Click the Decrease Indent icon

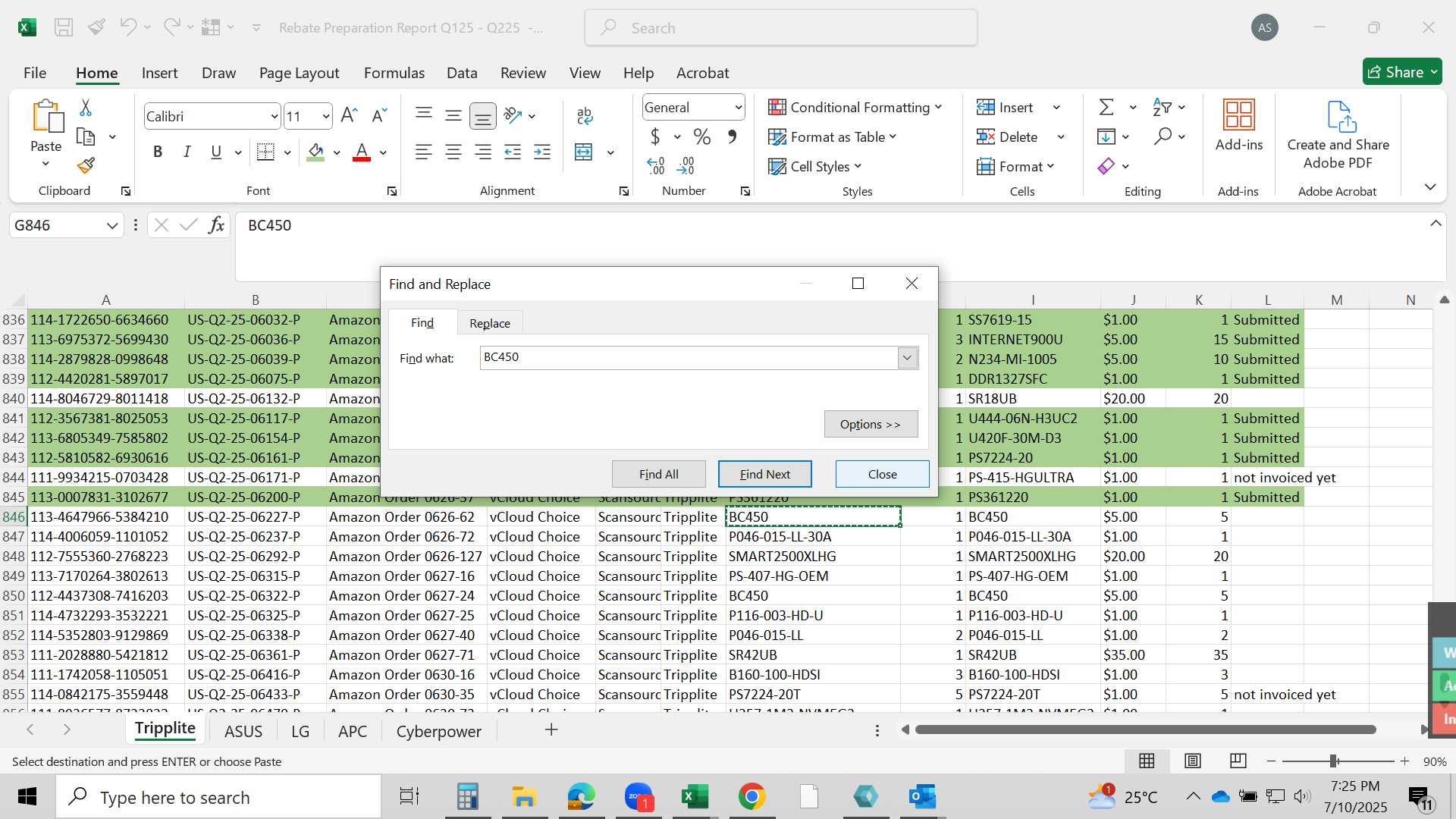point(513,152)
